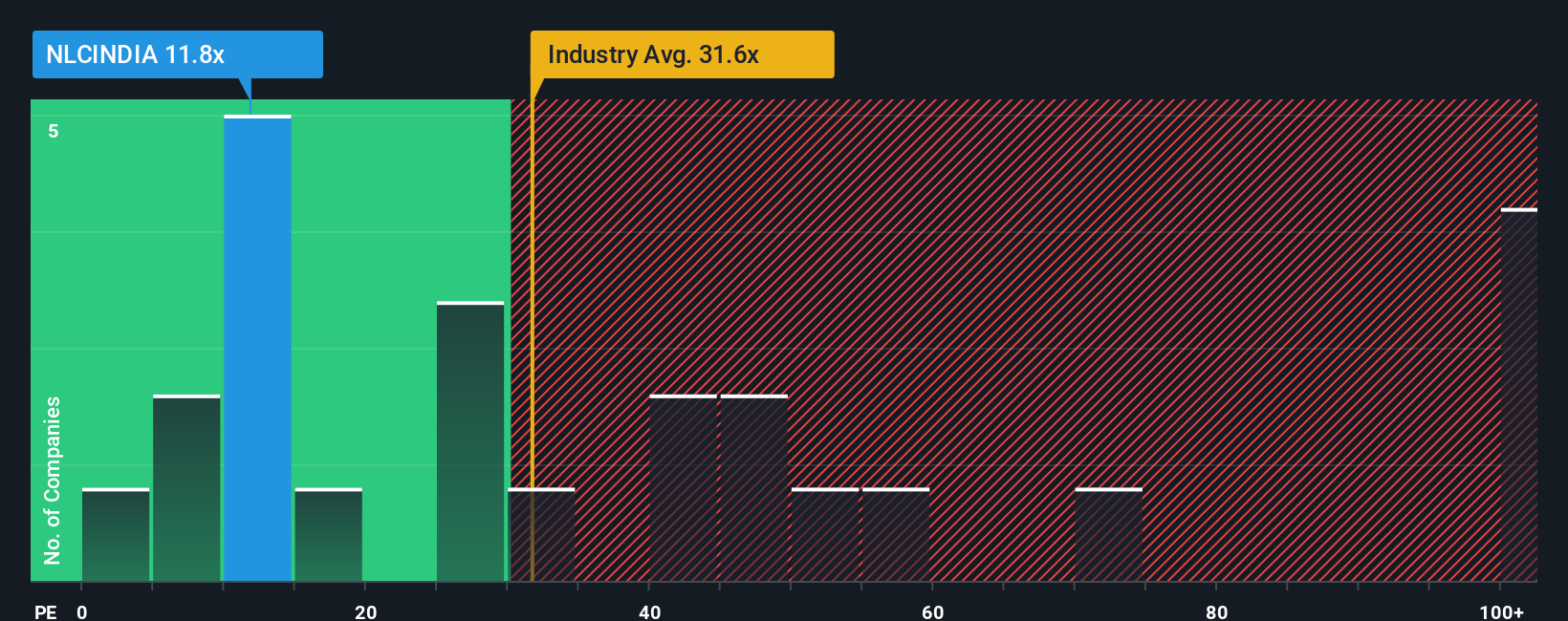Click the x-axis label 100+
Image resolution: width=1568 pixels, height=621 pixels.
(x=1502, y=611)
